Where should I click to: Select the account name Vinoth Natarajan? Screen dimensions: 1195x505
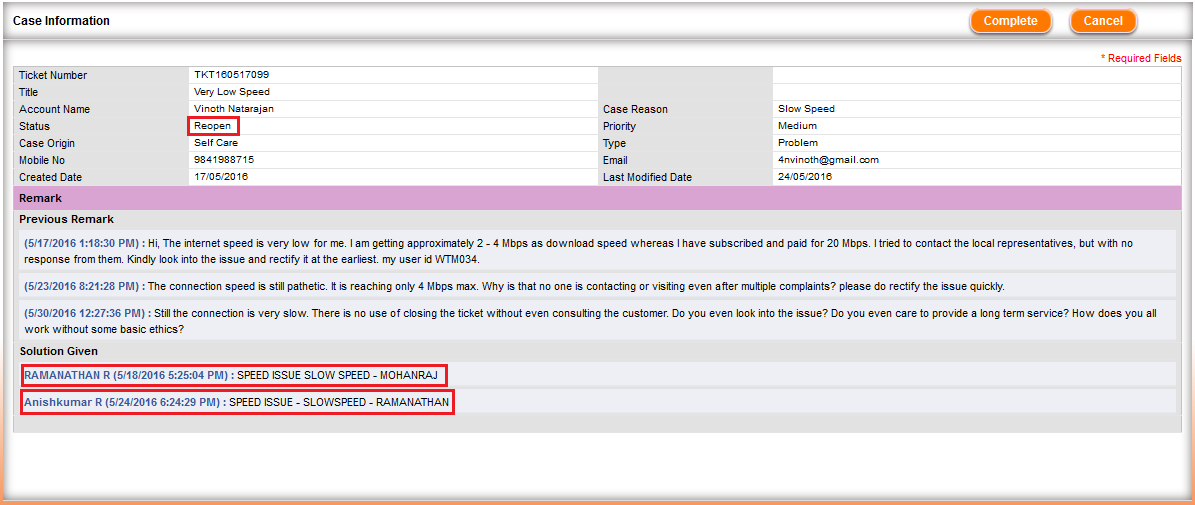pos(233,109)
